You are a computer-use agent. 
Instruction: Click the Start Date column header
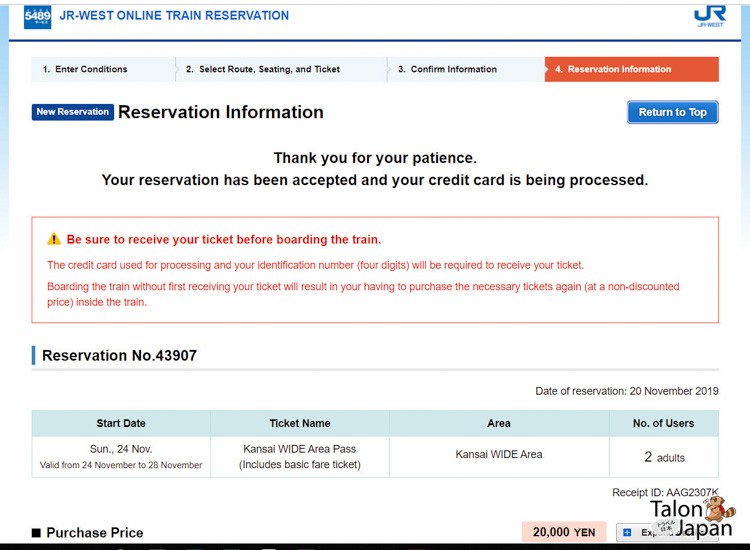121,423
